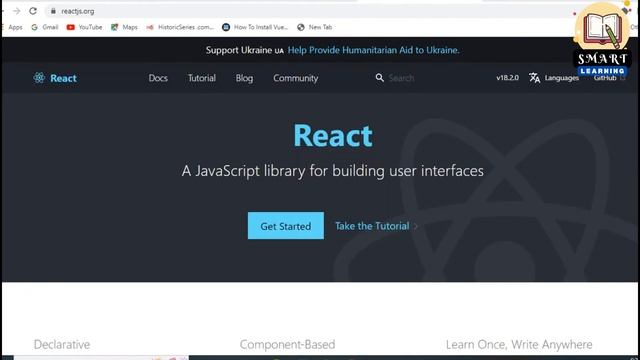This screenshot has height=360, width=640.
Task: Open the Blog menu item
Action: pyautogui.click(x=244, y=78)
